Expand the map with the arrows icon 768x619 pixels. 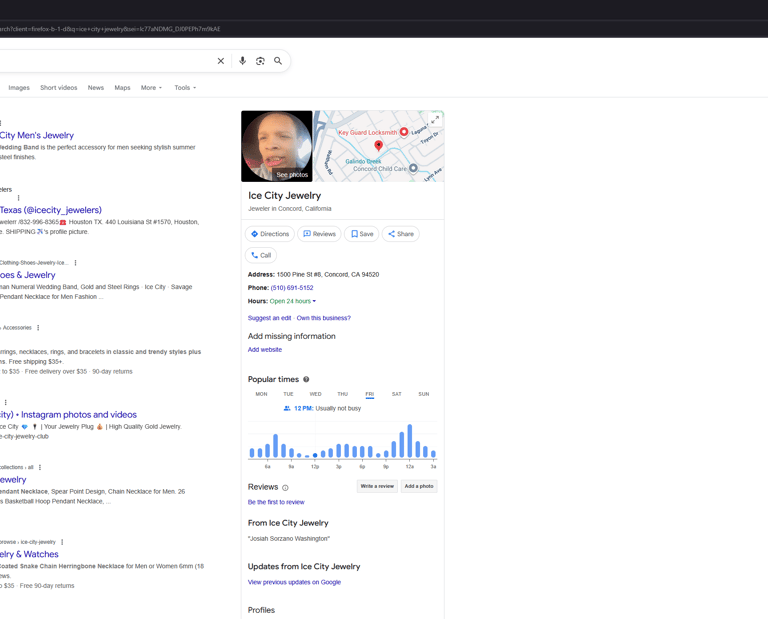coord(435,119)
